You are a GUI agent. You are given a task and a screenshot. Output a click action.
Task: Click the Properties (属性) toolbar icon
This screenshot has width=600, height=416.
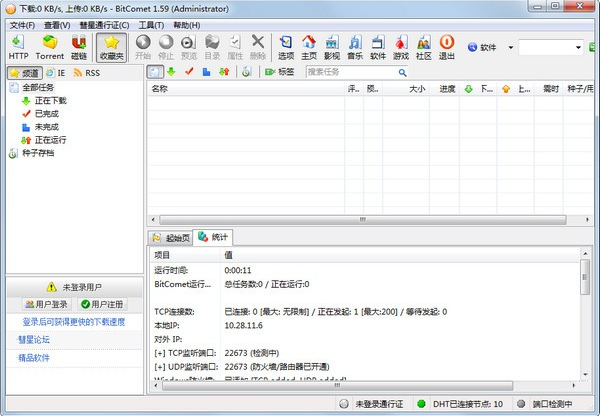tap(235, 47)
